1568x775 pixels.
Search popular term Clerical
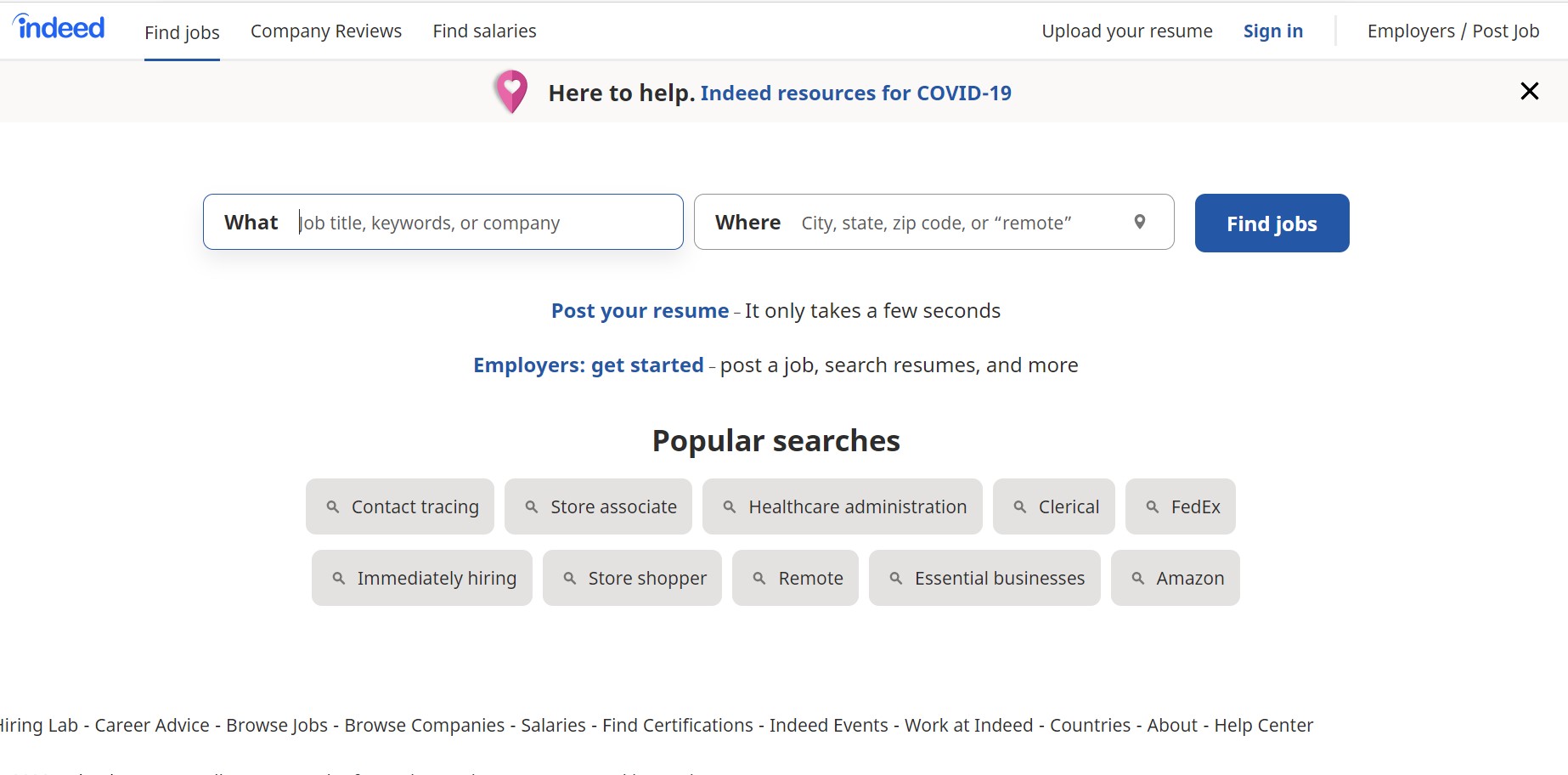pos(1054,506)
